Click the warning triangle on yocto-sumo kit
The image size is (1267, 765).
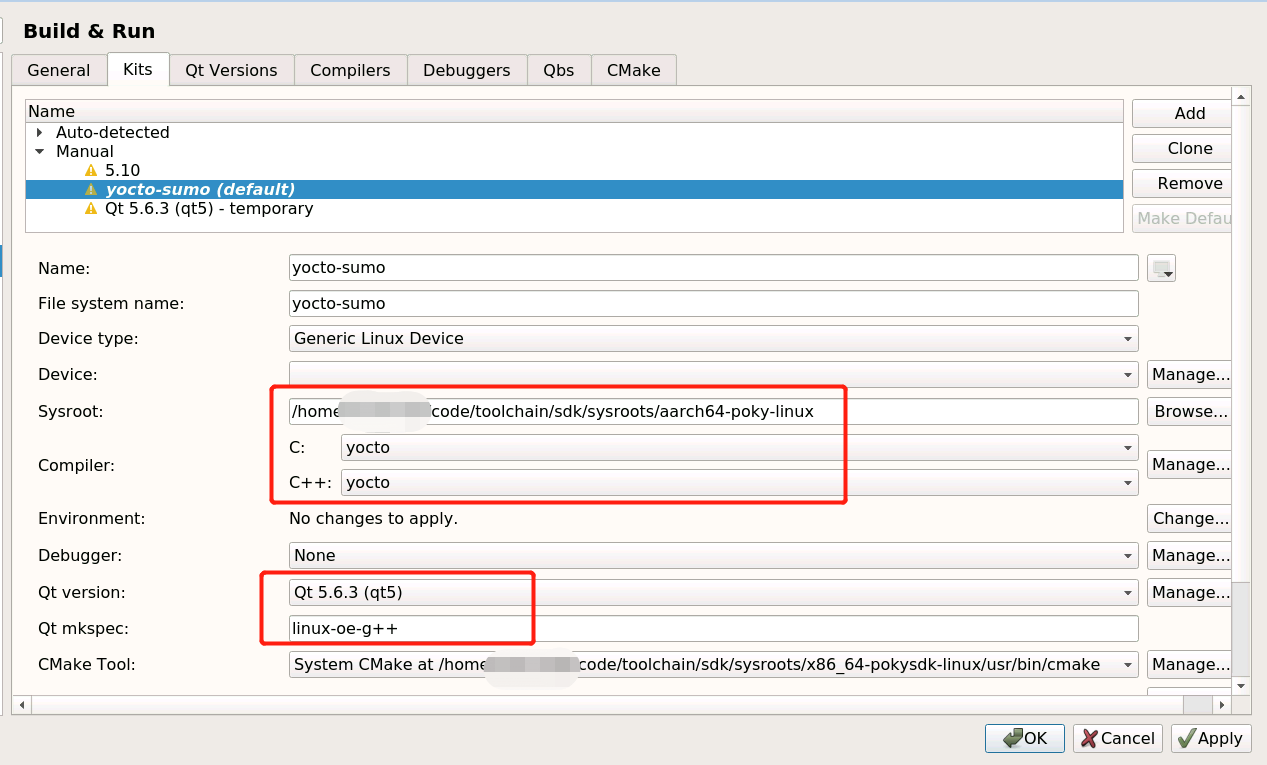(x=92, y=189)
